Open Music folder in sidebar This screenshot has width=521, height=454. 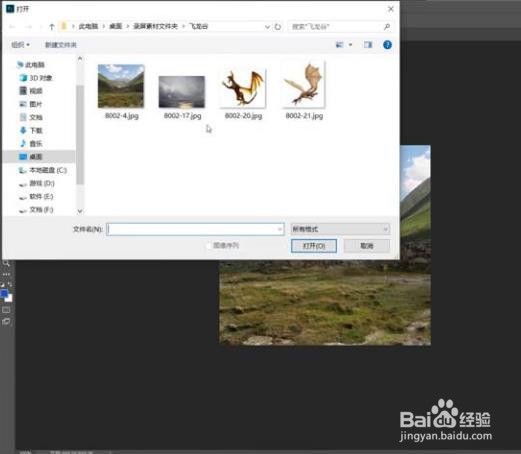click(x=31, y=144)
